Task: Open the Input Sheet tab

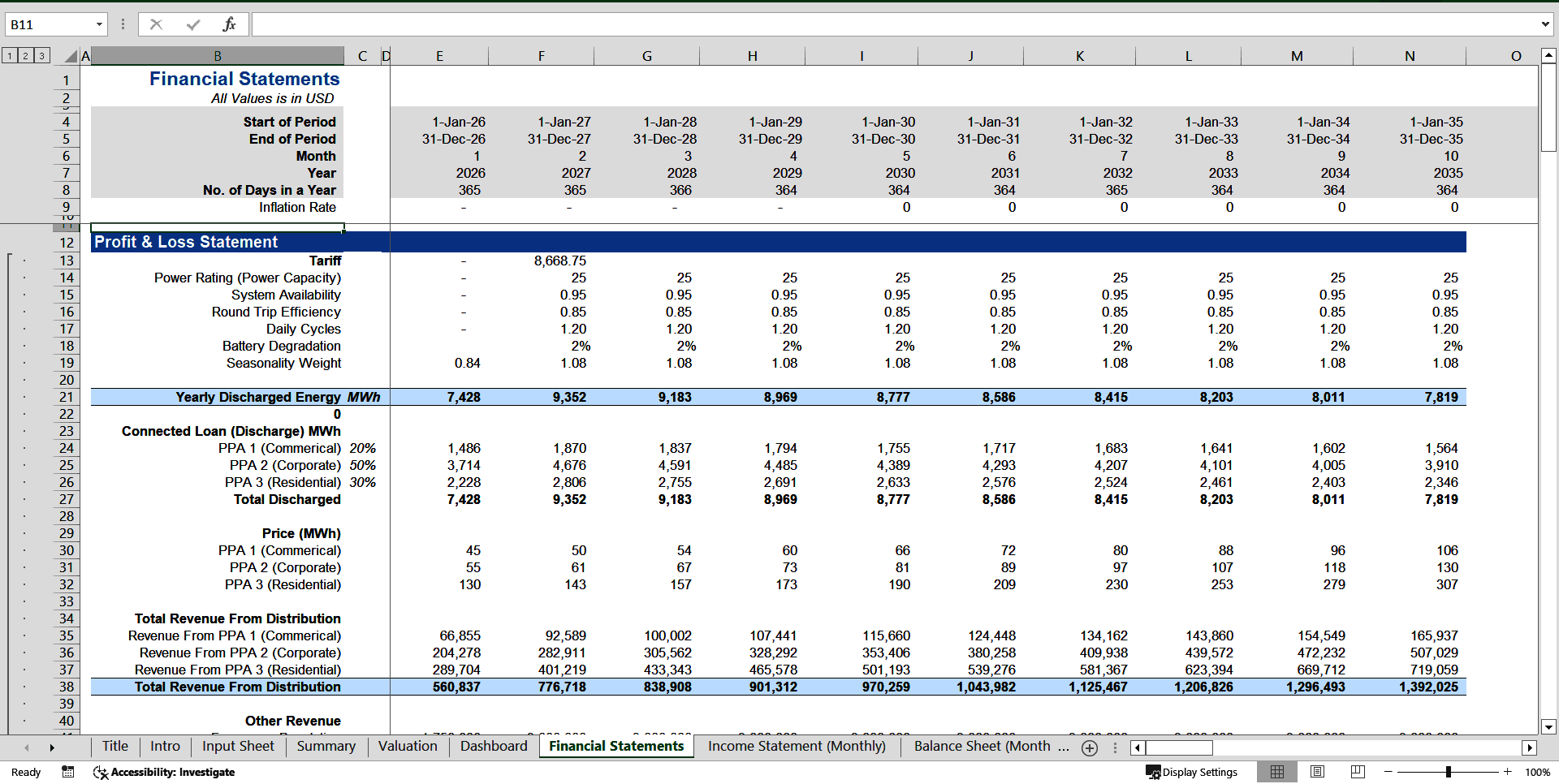Action: [238, 746]
